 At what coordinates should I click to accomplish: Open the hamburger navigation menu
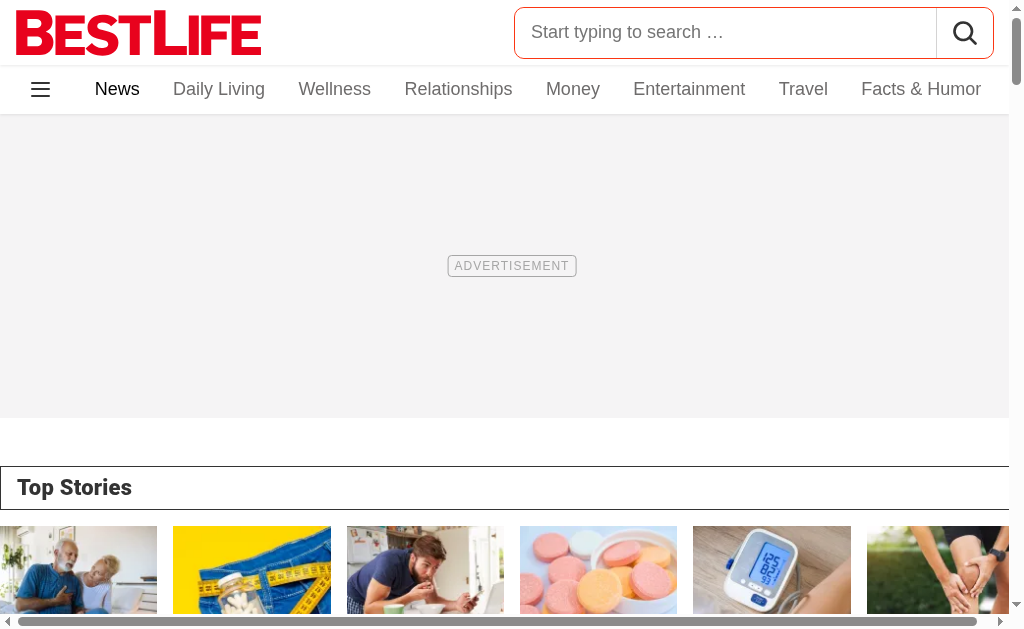[40, 89]
